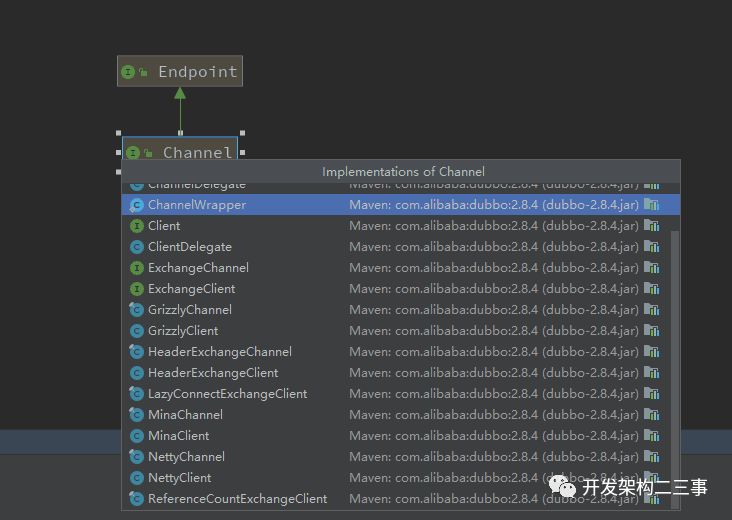
Task: Click class icon beside LazyConnectExchangeClient
Action: [x=136, y=394]
